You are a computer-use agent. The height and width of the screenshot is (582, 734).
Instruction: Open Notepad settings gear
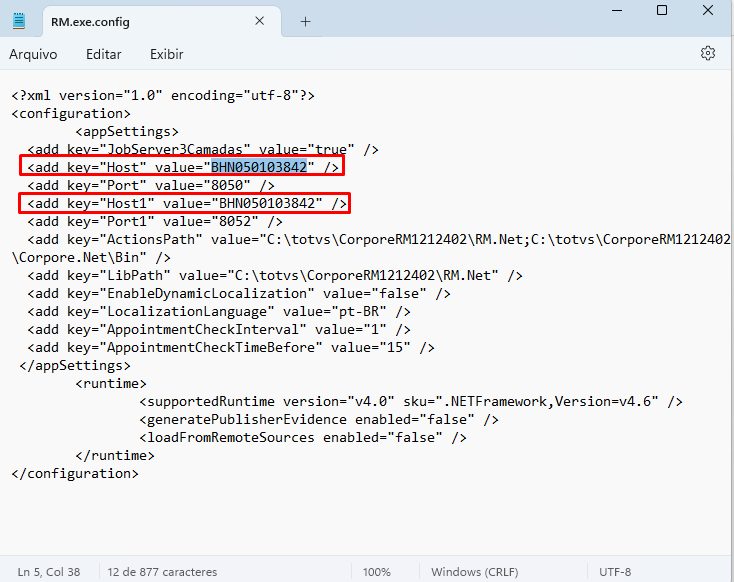[708, 53]
